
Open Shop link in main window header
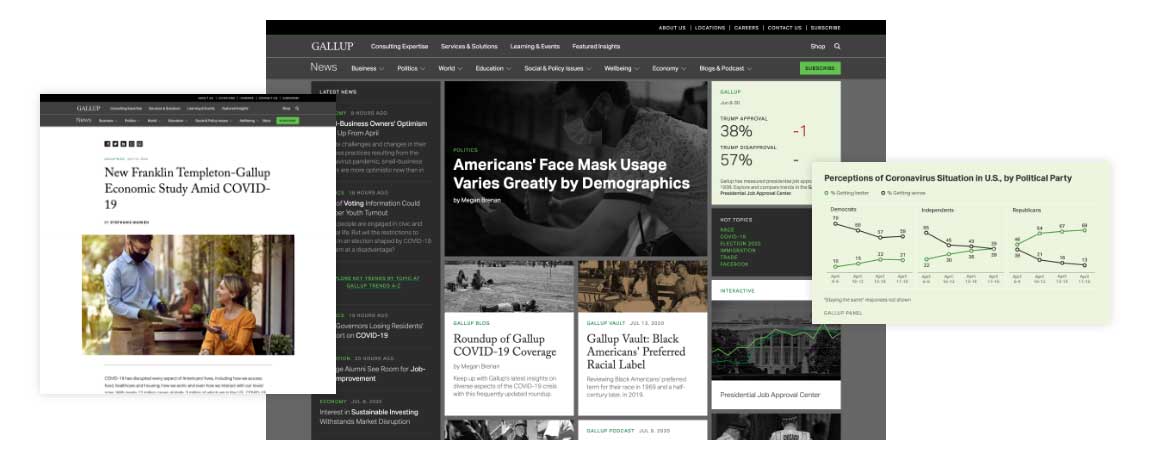pos(818,46)
